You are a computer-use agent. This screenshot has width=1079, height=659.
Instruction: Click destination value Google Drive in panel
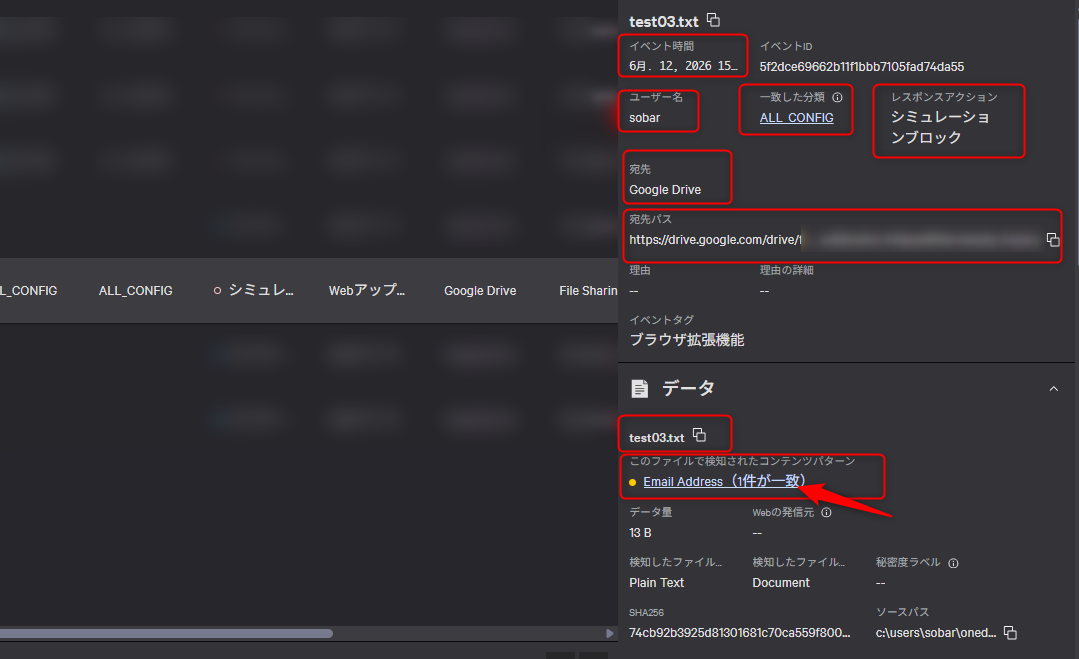click(x=665, y=190)
